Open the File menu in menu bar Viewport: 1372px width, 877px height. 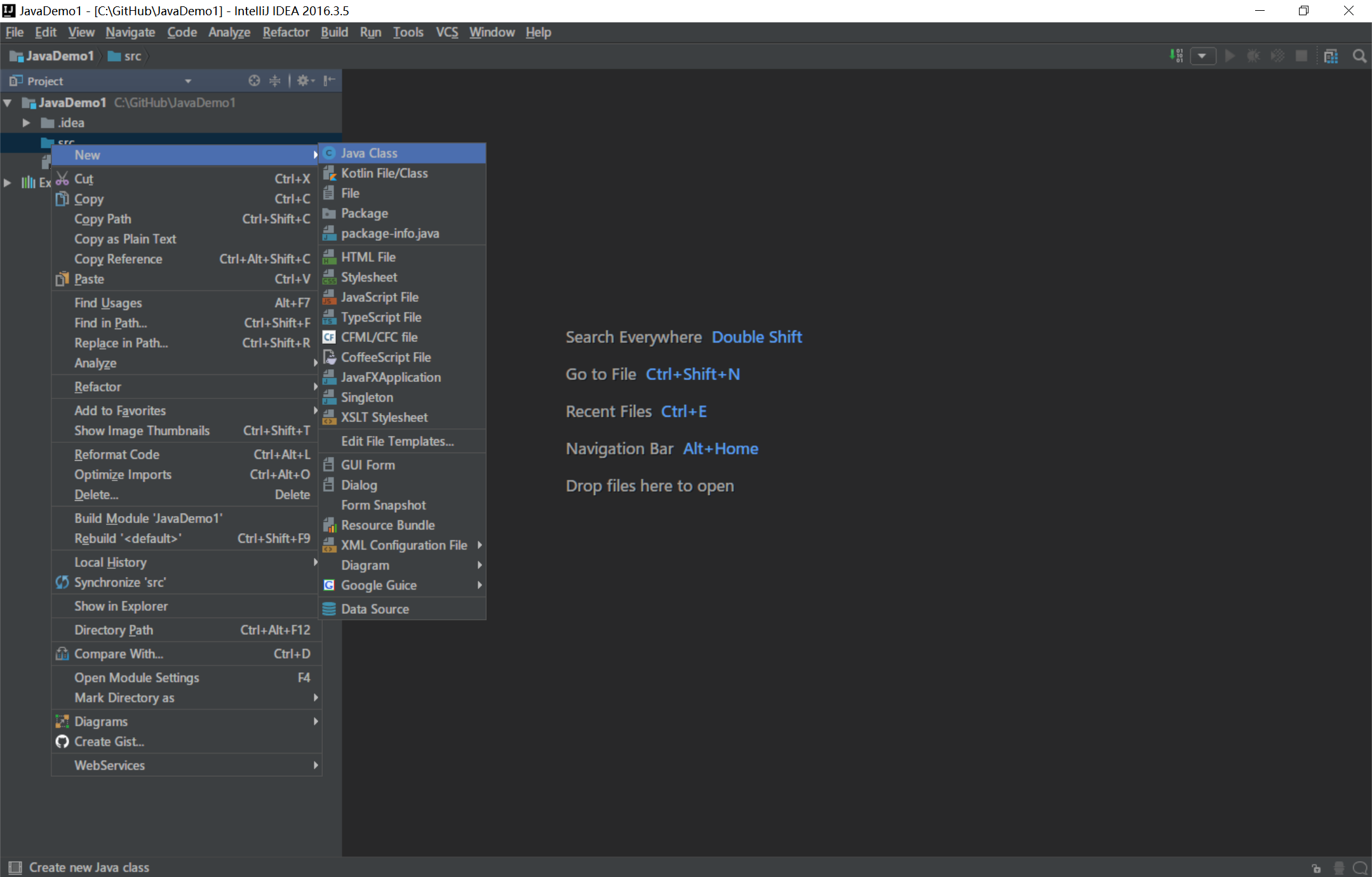[15, 32]
